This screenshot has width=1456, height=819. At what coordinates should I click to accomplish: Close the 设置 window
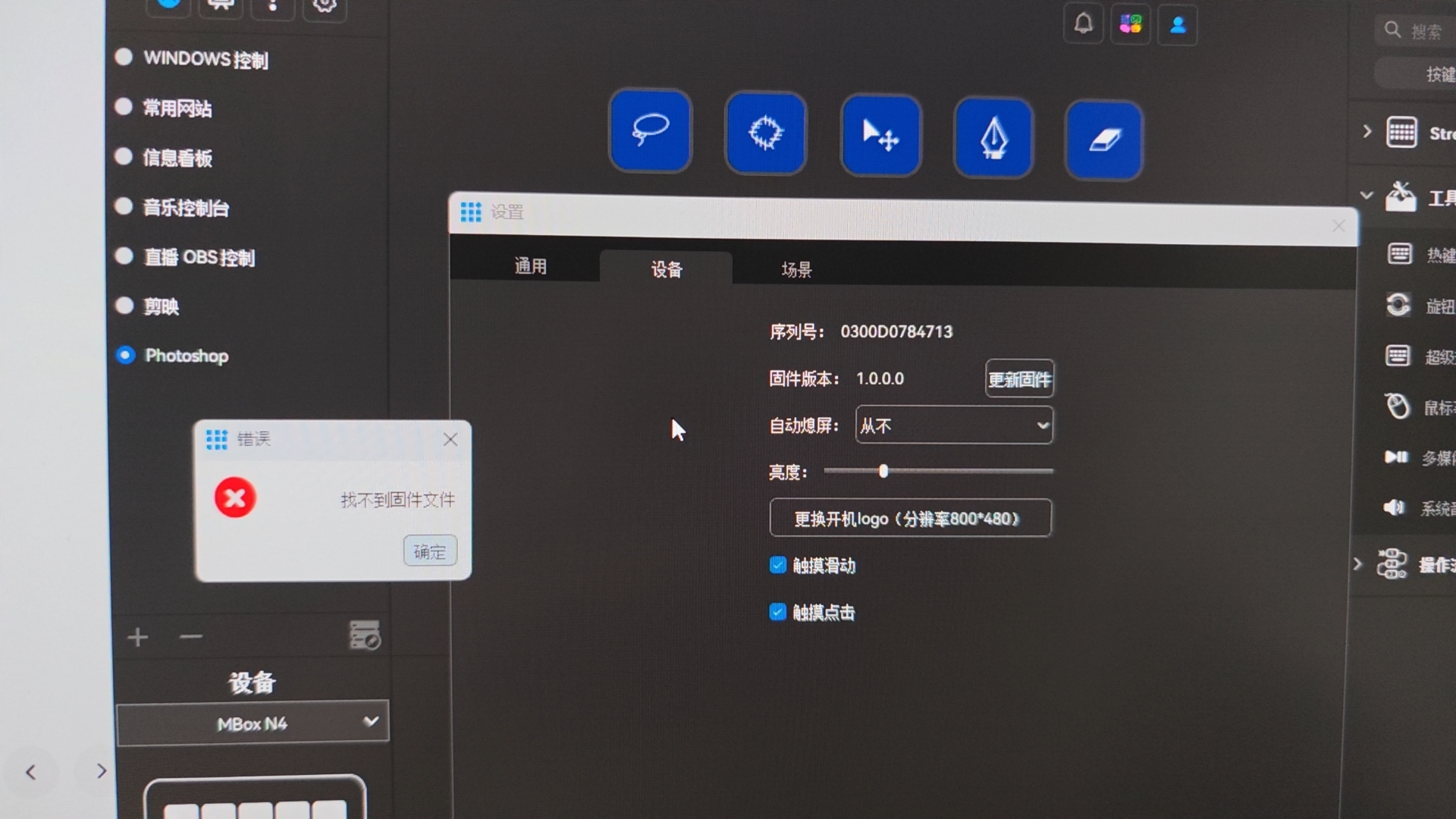(1338, 226)
